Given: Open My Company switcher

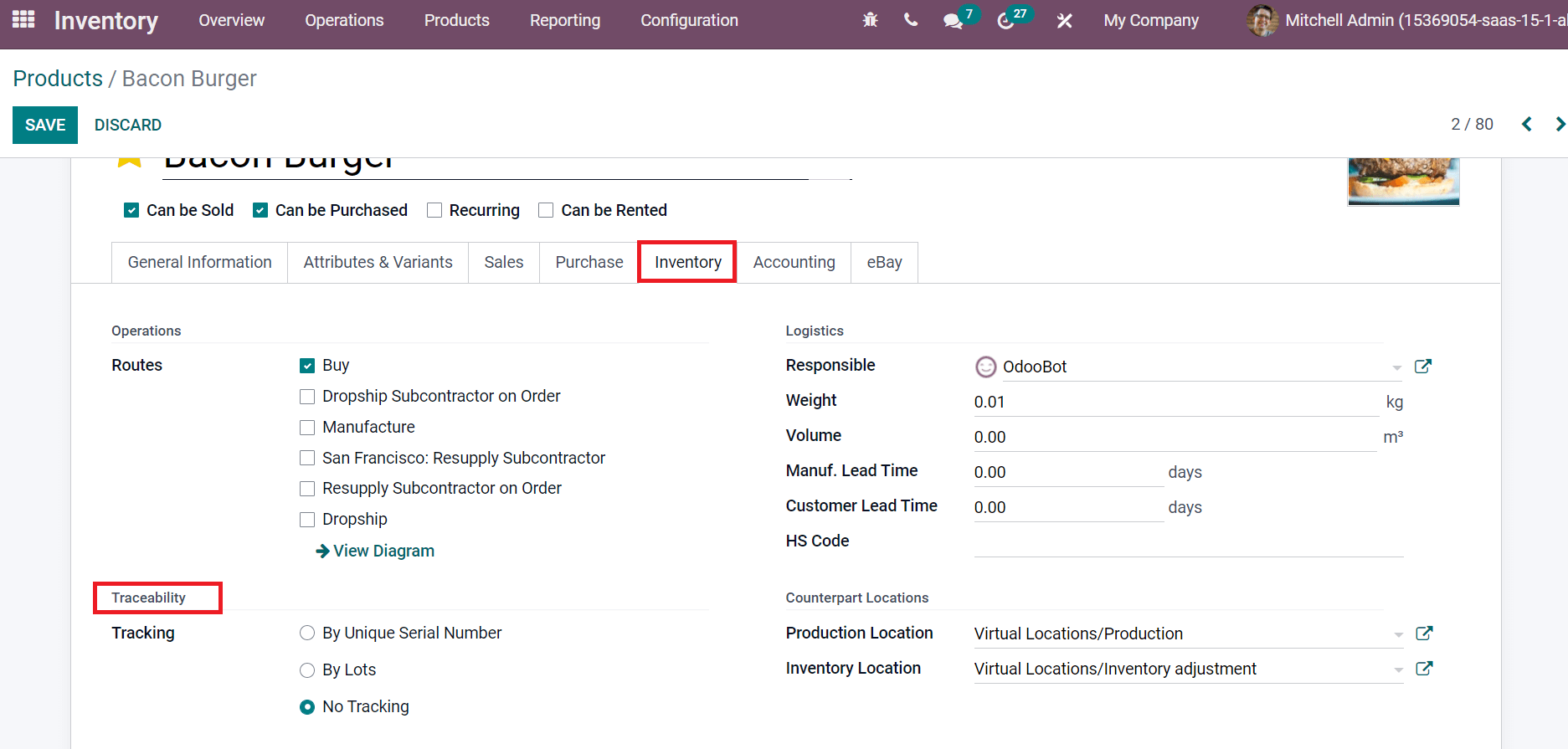Looking at the screenshot, I should tap(1151, 20).
